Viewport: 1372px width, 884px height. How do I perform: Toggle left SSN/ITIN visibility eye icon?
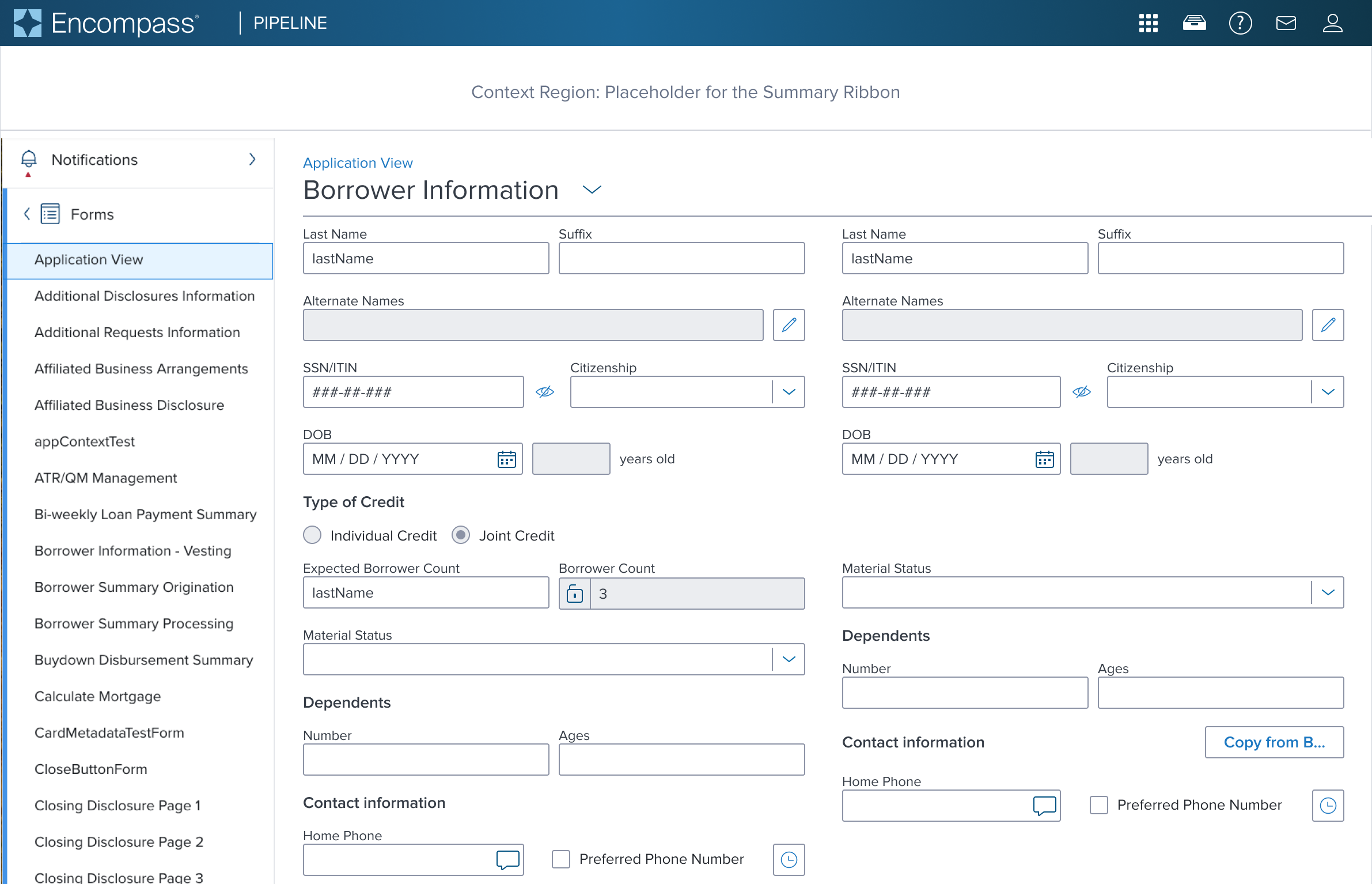click(544, 392)
